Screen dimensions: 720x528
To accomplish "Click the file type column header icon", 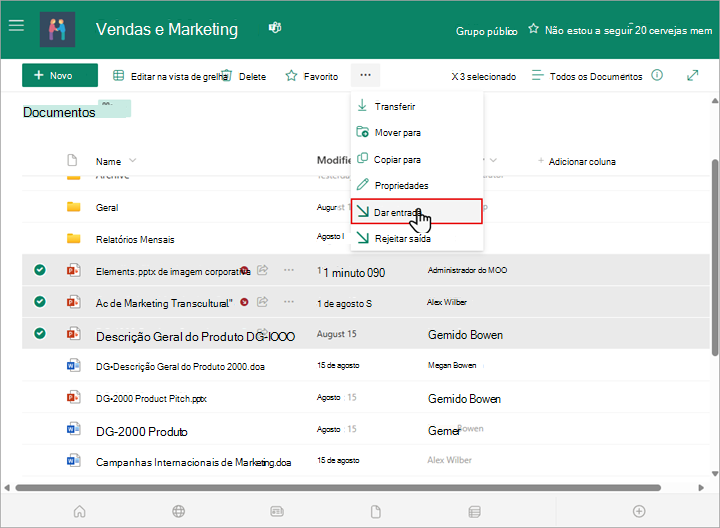I will tap(72, 160).
